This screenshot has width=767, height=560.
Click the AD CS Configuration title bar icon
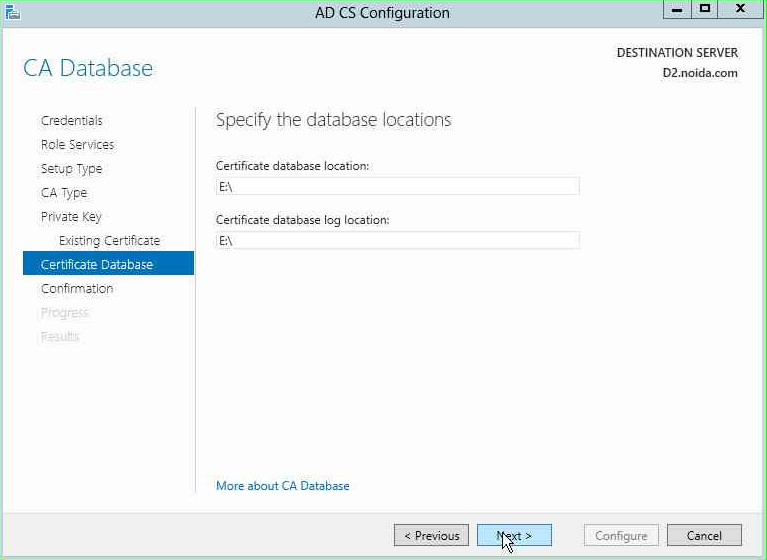pyautogui.click(x=12, y=11)
